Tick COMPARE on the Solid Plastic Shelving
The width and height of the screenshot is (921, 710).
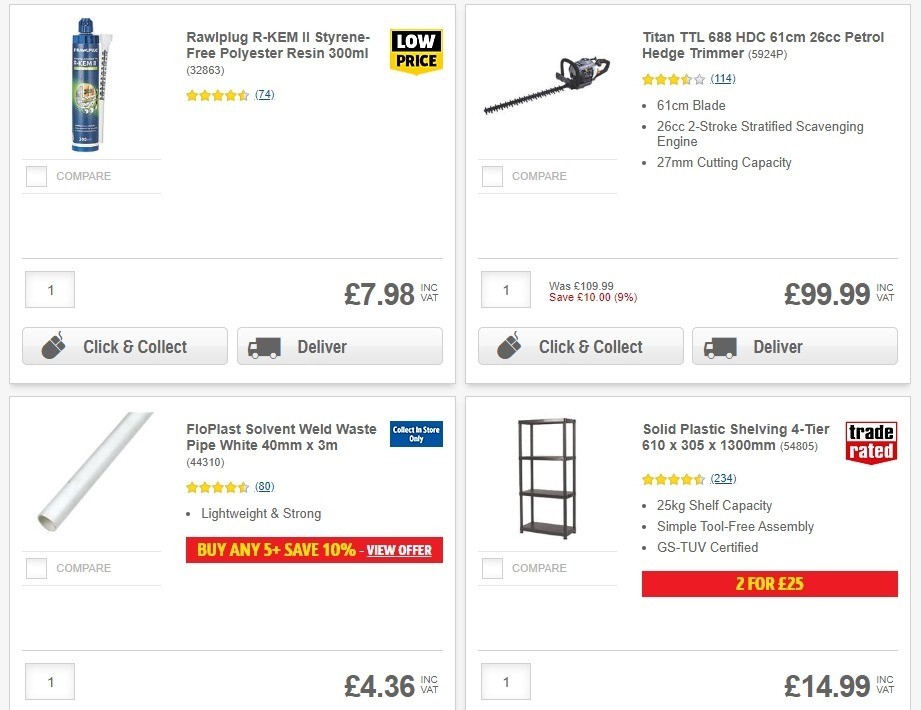click(x=492, y=568)
